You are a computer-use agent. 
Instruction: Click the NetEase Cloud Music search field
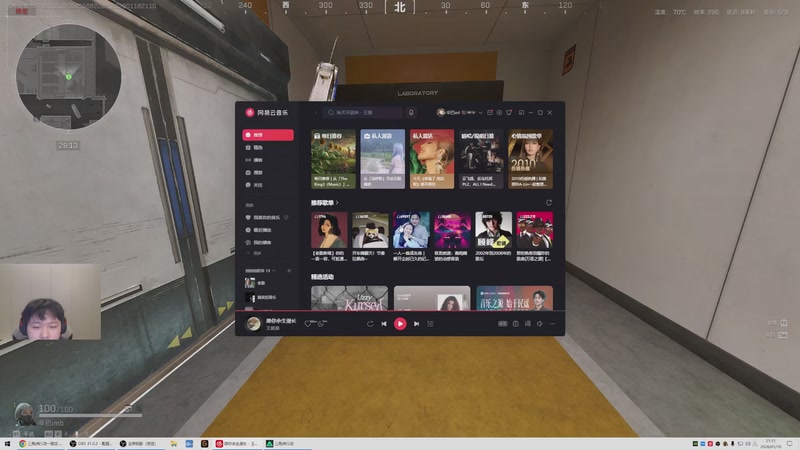(362, 112)
